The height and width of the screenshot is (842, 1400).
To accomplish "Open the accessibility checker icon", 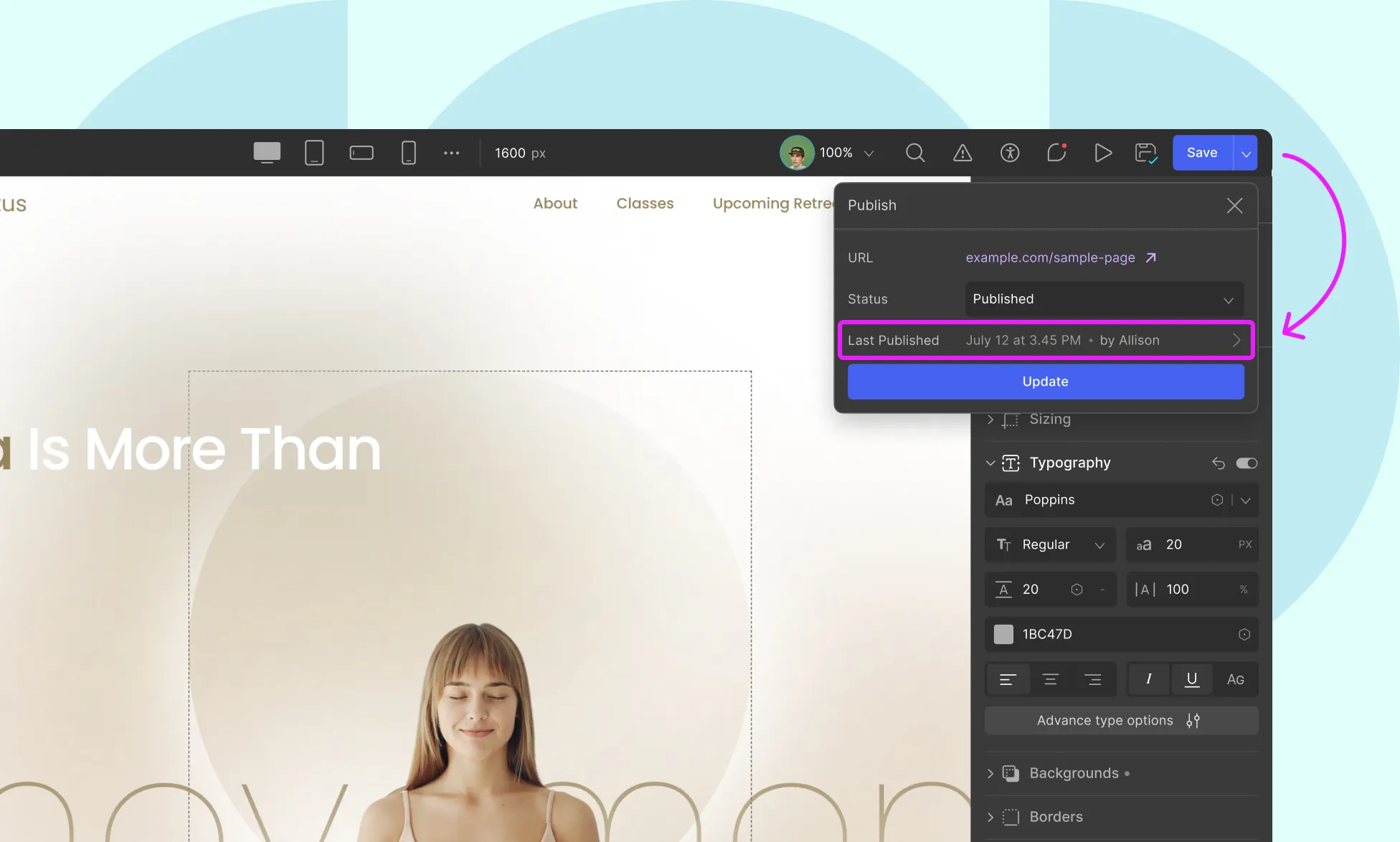I will tap(1010, 153).
